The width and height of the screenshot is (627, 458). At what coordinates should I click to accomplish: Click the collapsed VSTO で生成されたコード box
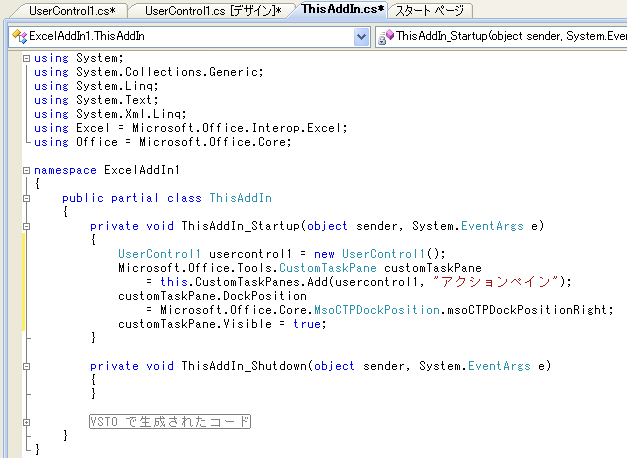170,422
